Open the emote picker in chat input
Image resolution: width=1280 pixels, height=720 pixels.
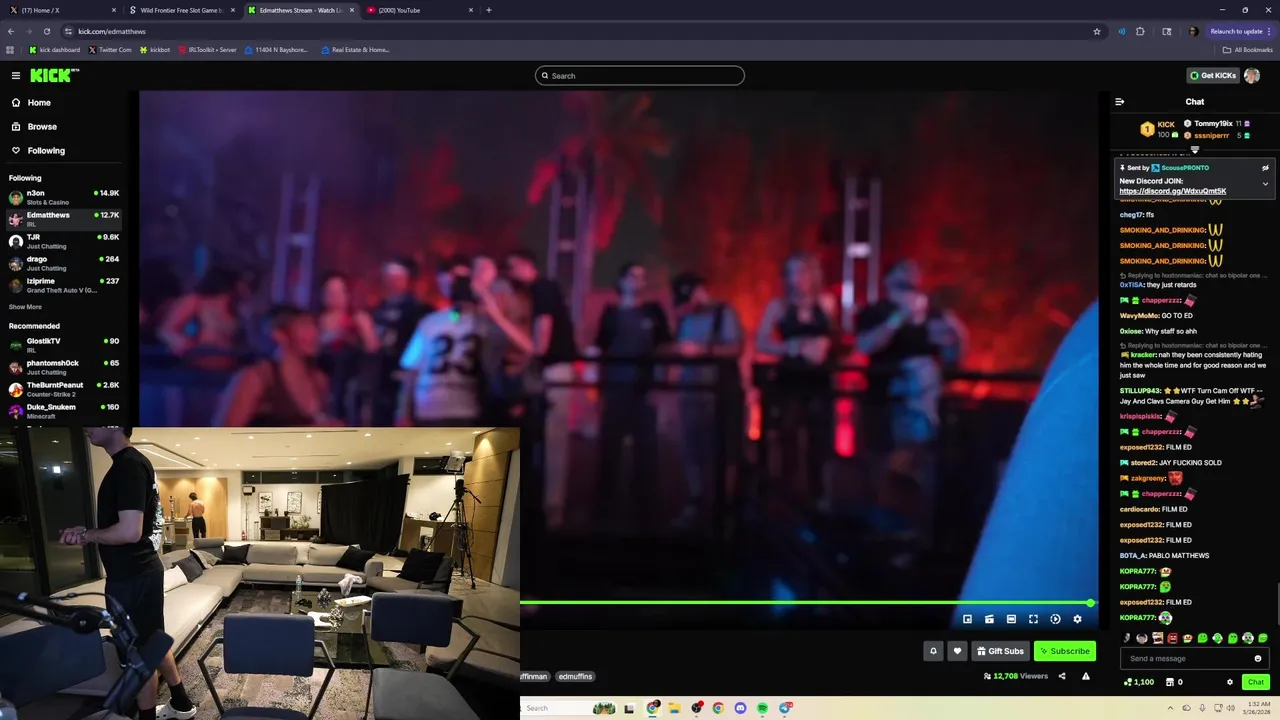click(1258, 658)
